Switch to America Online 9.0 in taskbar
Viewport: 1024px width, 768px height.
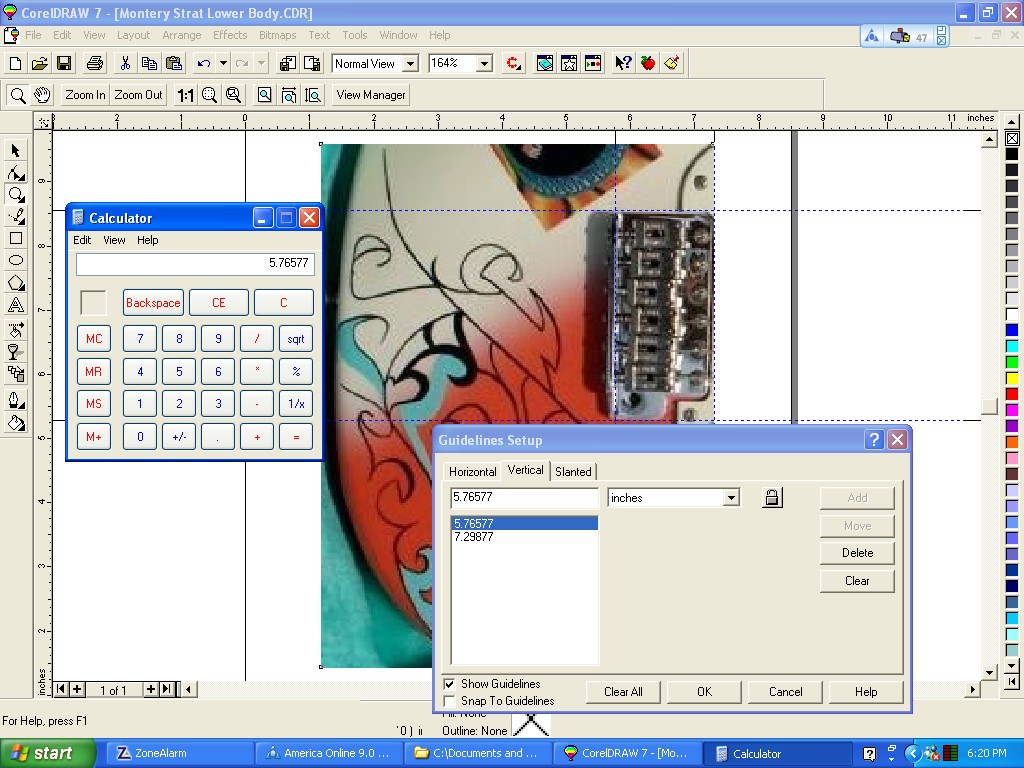coord(328,753)
